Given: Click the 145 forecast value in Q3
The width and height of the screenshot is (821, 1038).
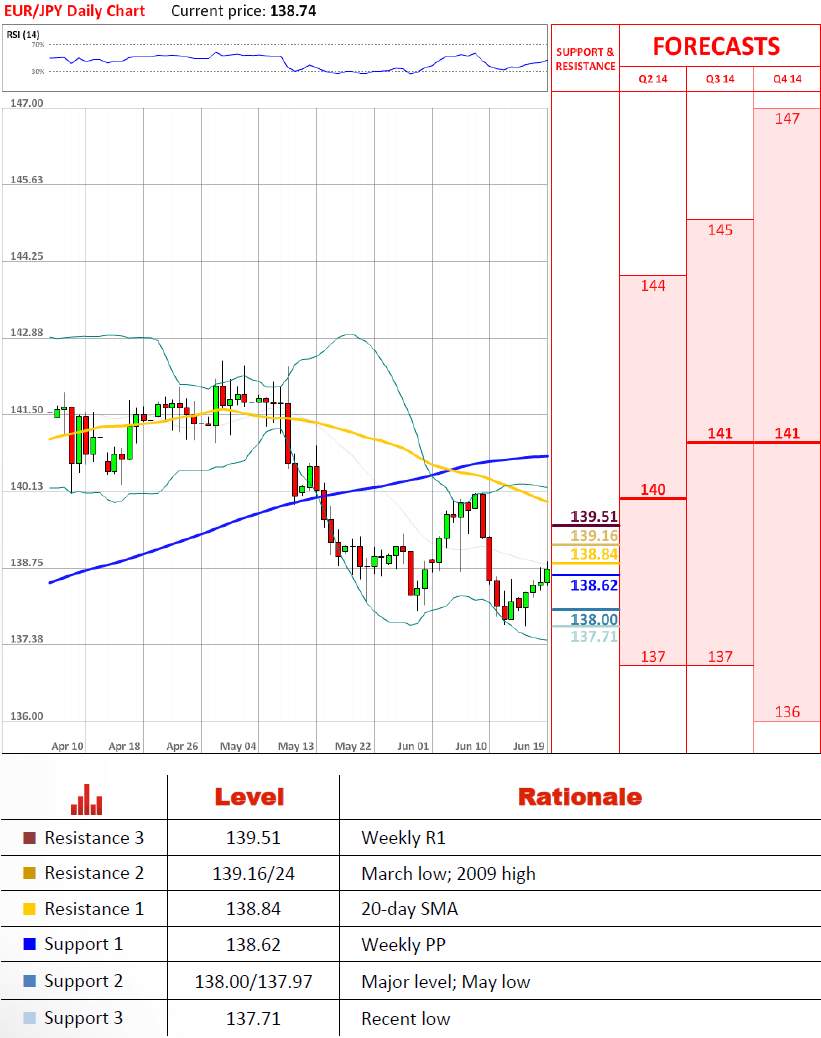Looking at the screenshot, I should click(720, 230).
